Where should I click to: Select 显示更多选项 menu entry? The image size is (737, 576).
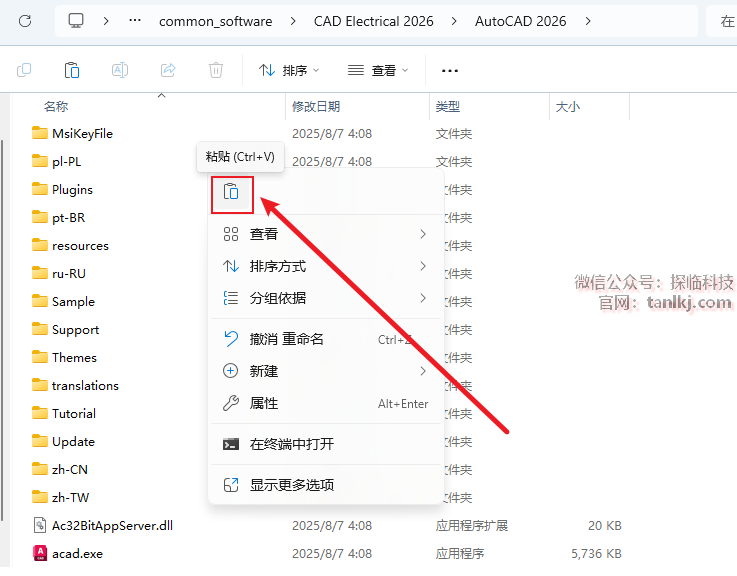pyautogui.click(x=291, y=485)
